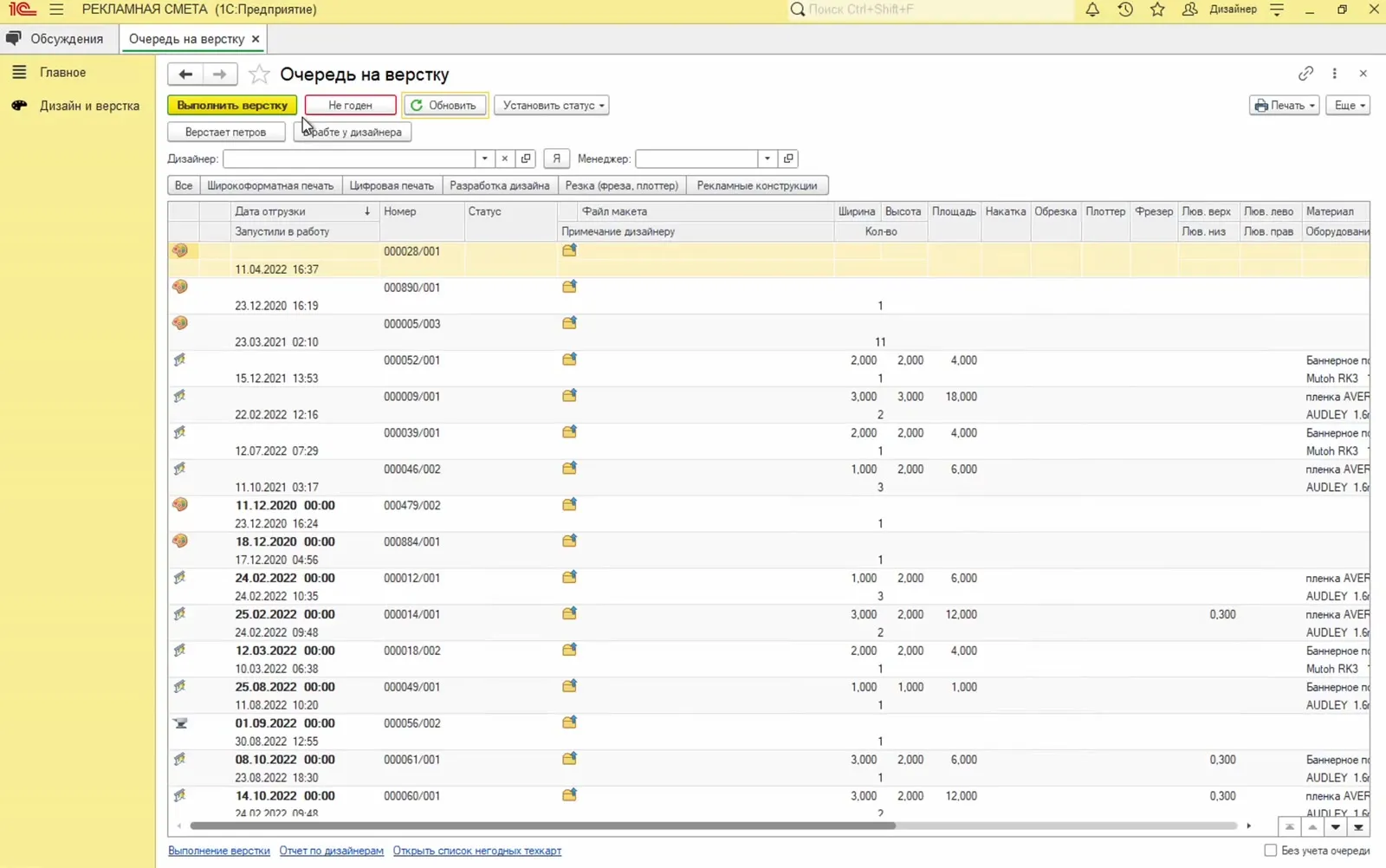Select the Рекламные конструкции filter tab
1386x868 pixels.
[757, 185]
